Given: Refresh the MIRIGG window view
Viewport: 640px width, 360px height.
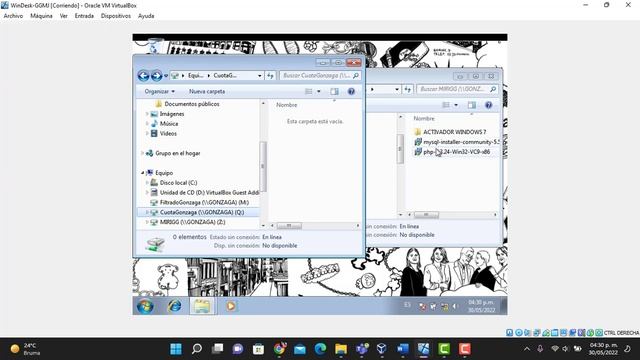Looking at the screenshot, I should pyautogui.click(x=407, y=89).
